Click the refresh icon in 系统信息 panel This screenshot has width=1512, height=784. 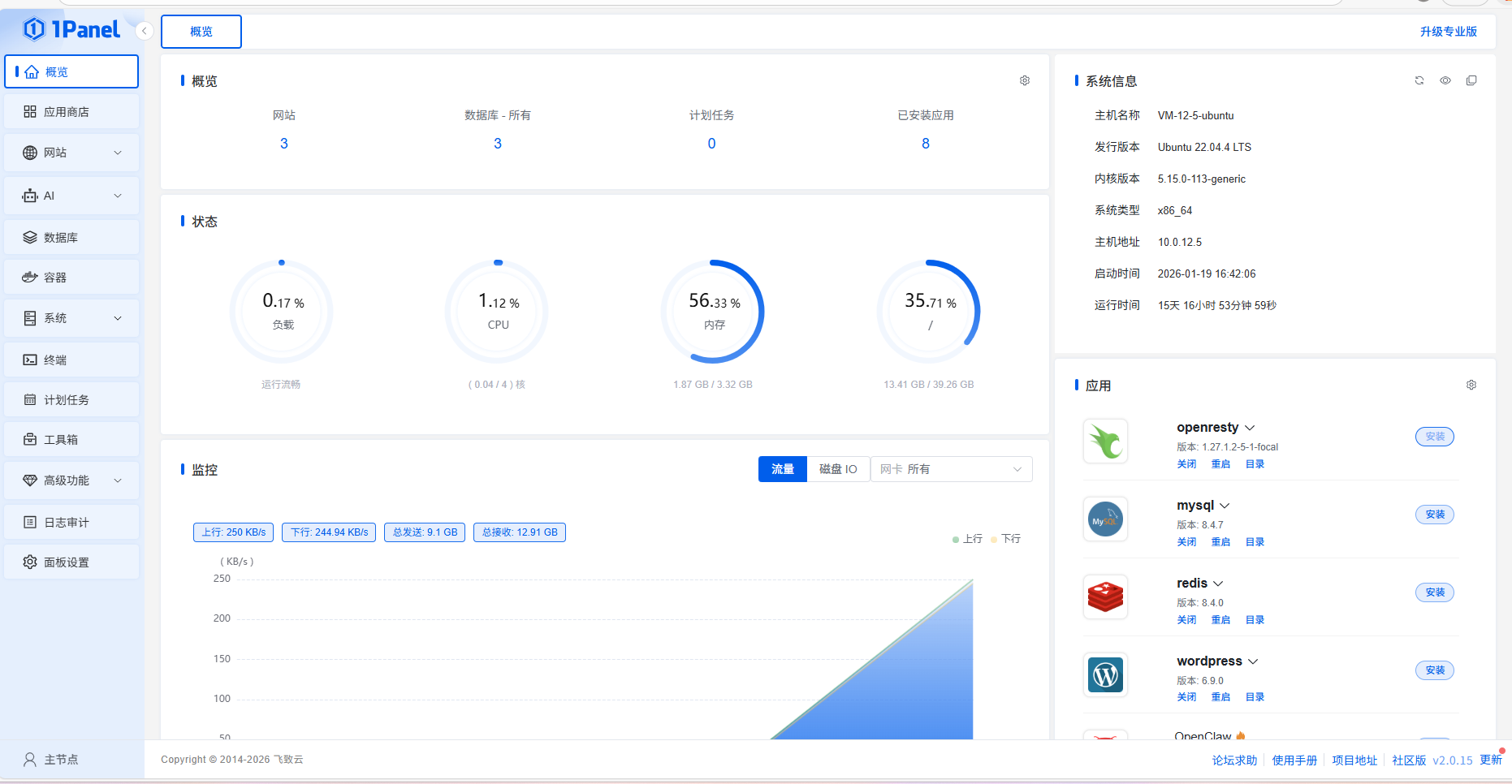pos(1419,80)
